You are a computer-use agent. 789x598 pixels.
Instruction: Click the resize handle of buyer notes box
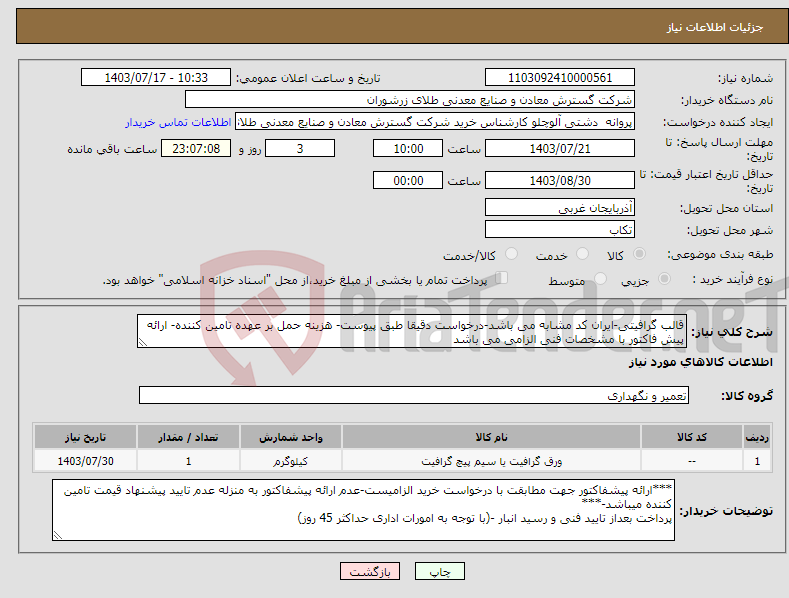pyautogui.click(x=58, y=536)
